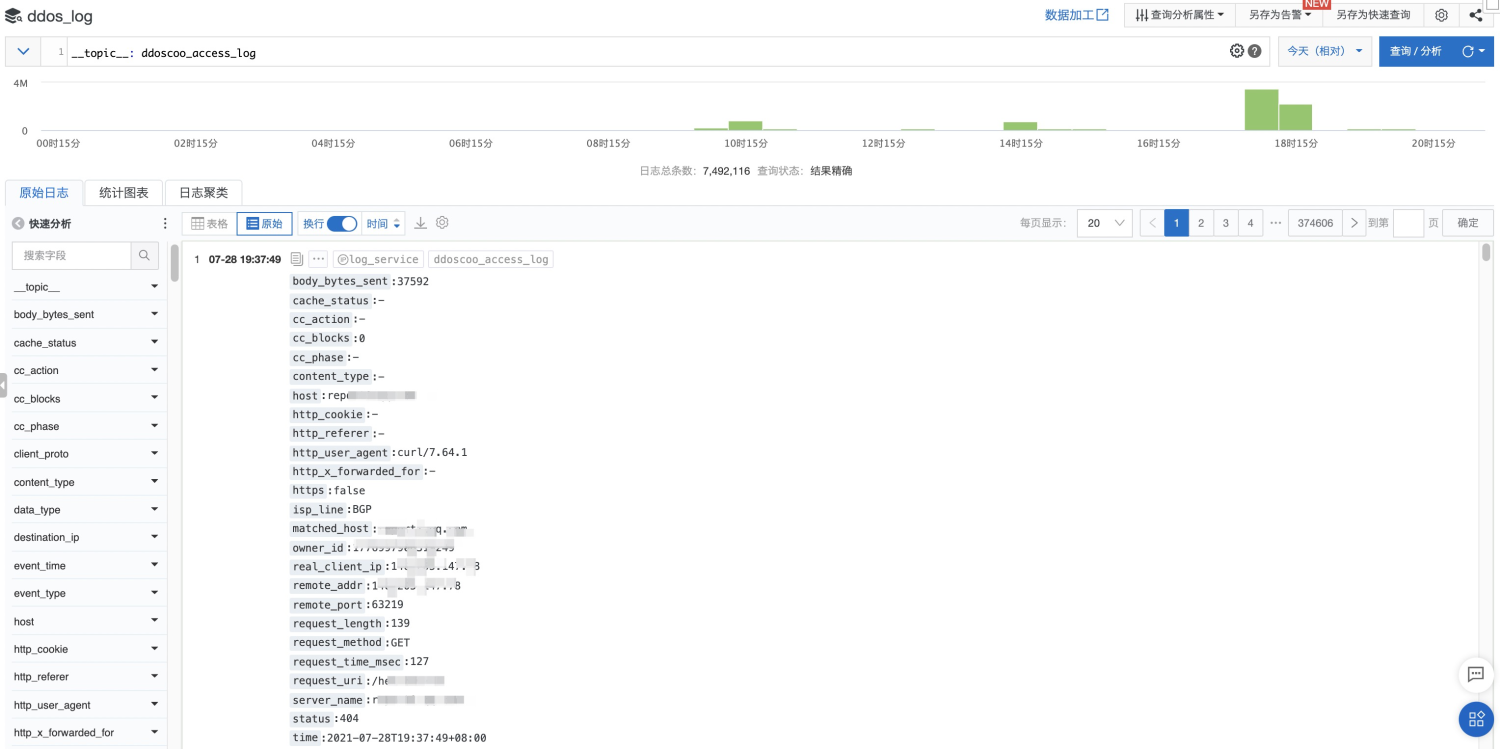Copy the first log entry content icon
The width and height of the screenshot is (1500, 749).
click(x=295, y=258)
